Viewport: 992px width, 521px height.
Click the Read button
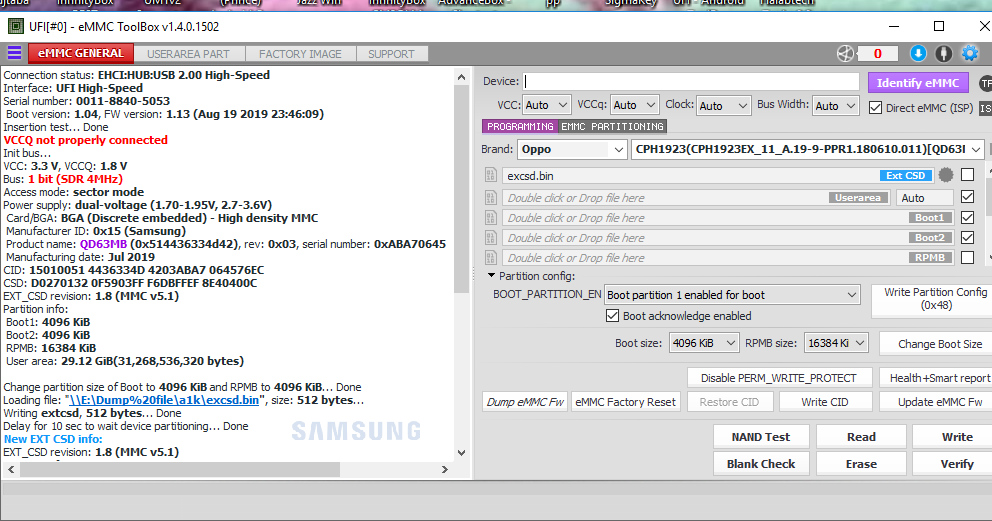[861, 437]
